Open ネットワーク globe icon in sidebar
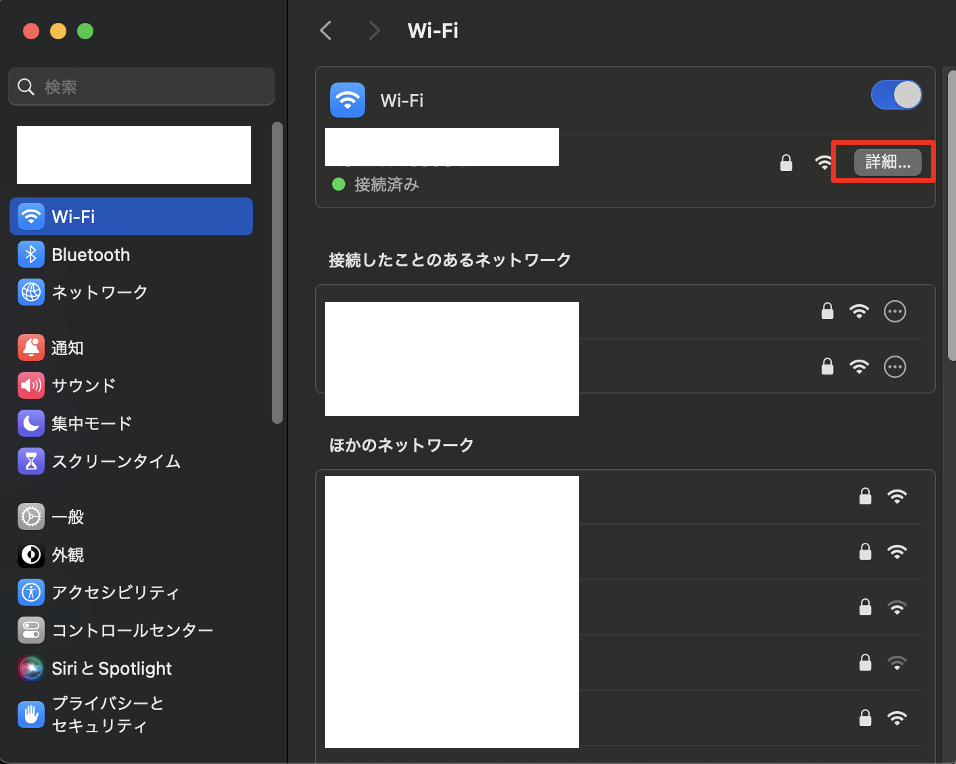Screen dimensions: 956x764 pos(31,292)
